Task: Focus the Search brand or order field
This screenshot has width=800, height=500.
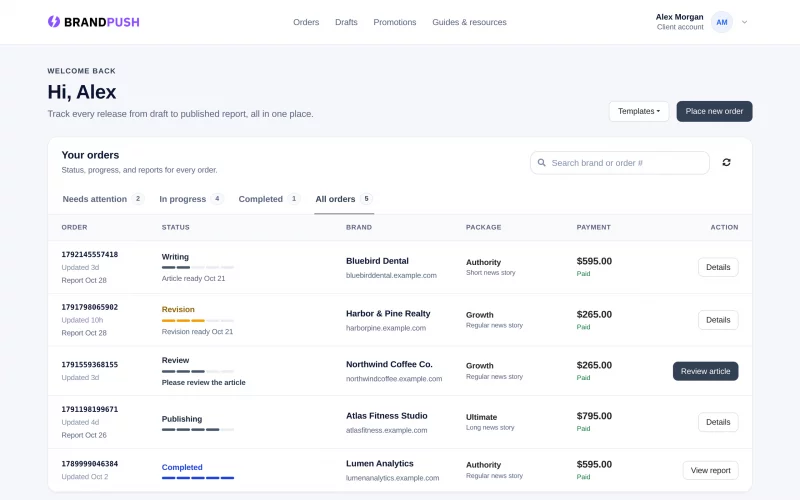Action: [x=619, y=163]
